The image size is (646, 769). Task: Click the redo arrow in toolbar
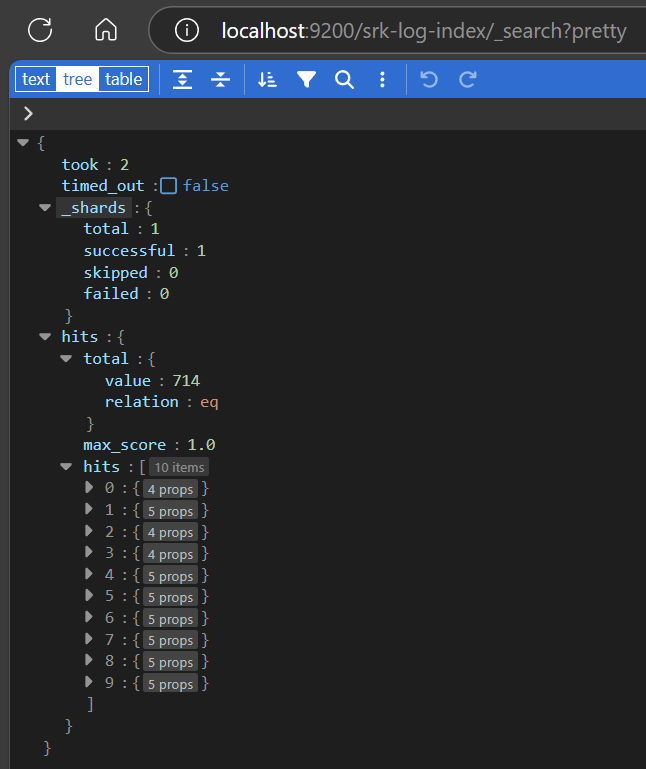click(467, 80)
